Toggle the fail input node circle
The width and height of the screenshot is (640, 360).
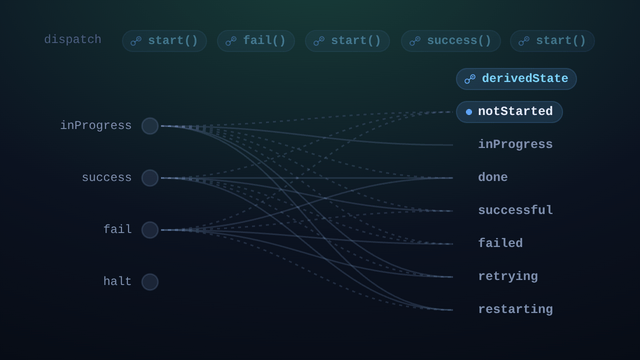(150, 230)
